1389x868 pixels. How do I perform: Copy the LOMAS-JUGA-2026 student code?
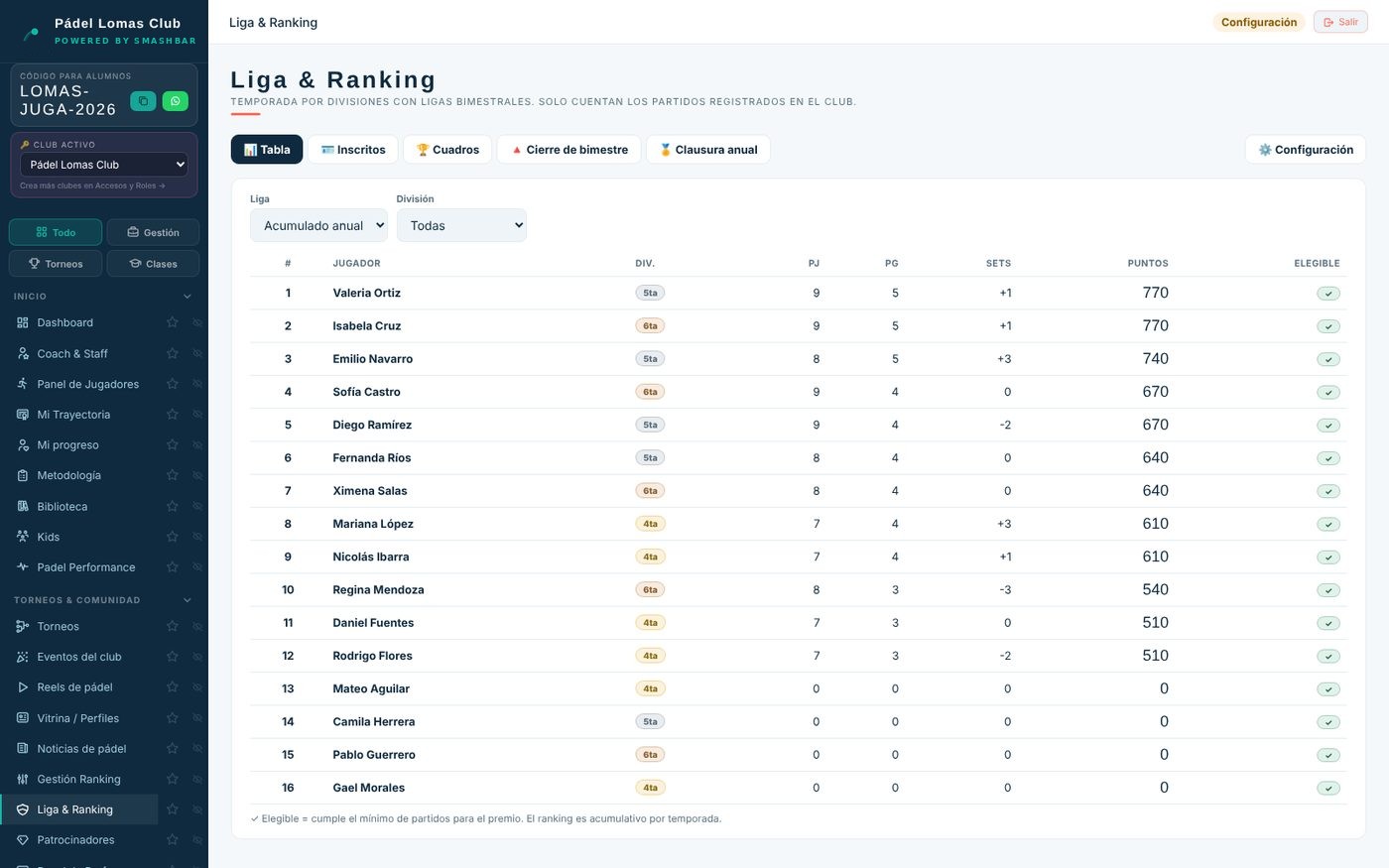click(x=143, y=100)
